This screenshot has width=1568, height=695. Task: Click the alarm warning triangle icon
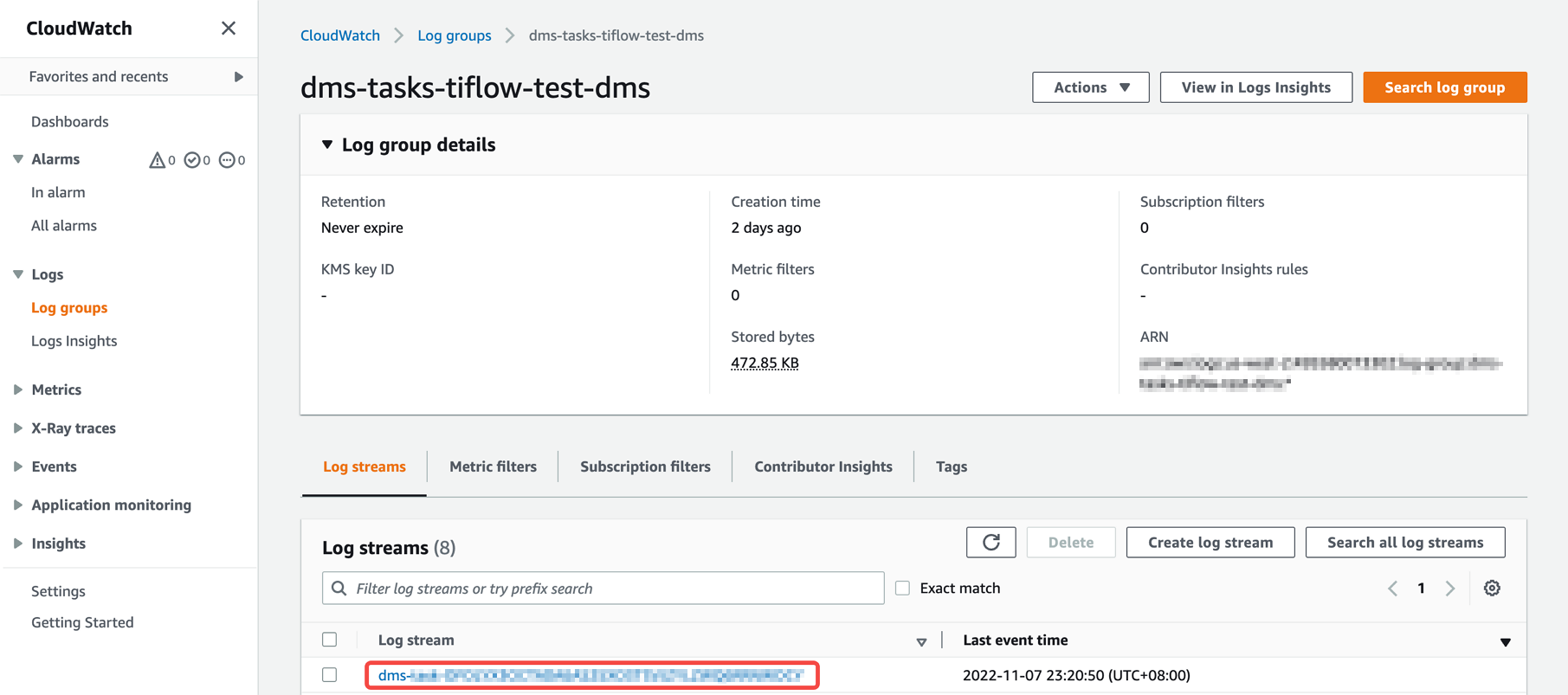pyautogui.click(x=157, y=160)
